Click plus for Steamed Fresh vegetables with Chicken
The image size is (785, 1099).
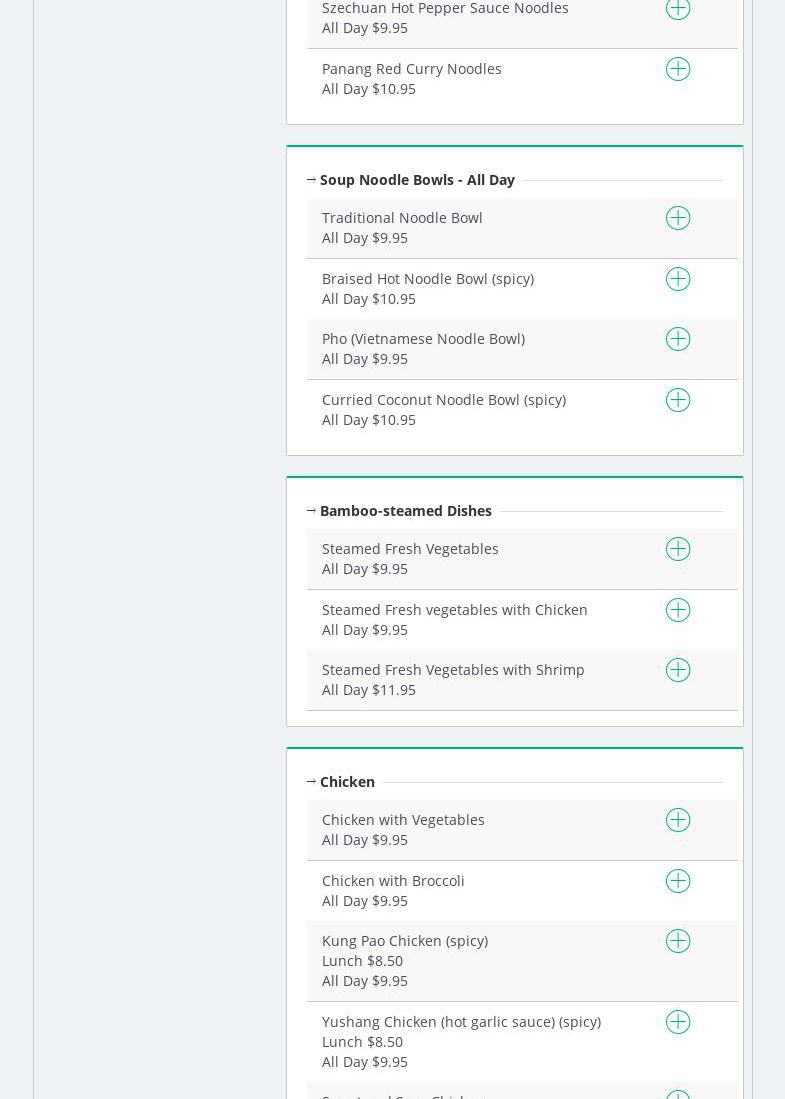pos(678,610)
